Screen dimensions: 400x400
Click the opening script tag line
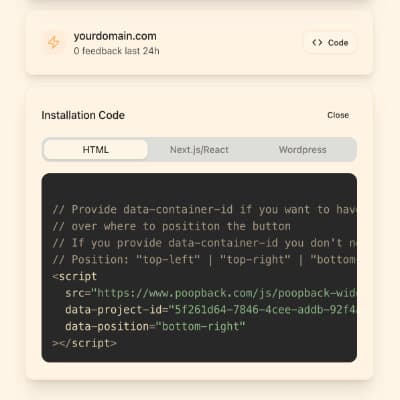click(x=74, y=276)
